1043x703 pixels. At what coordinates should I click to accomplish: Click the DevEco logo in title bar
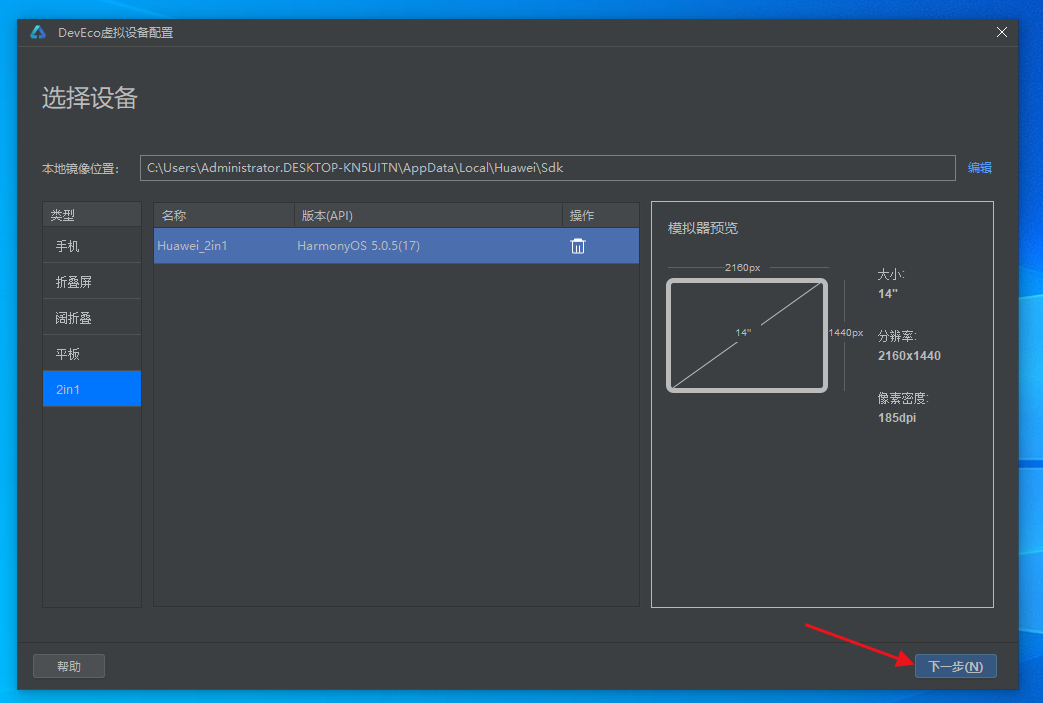[x=38, y=32]
